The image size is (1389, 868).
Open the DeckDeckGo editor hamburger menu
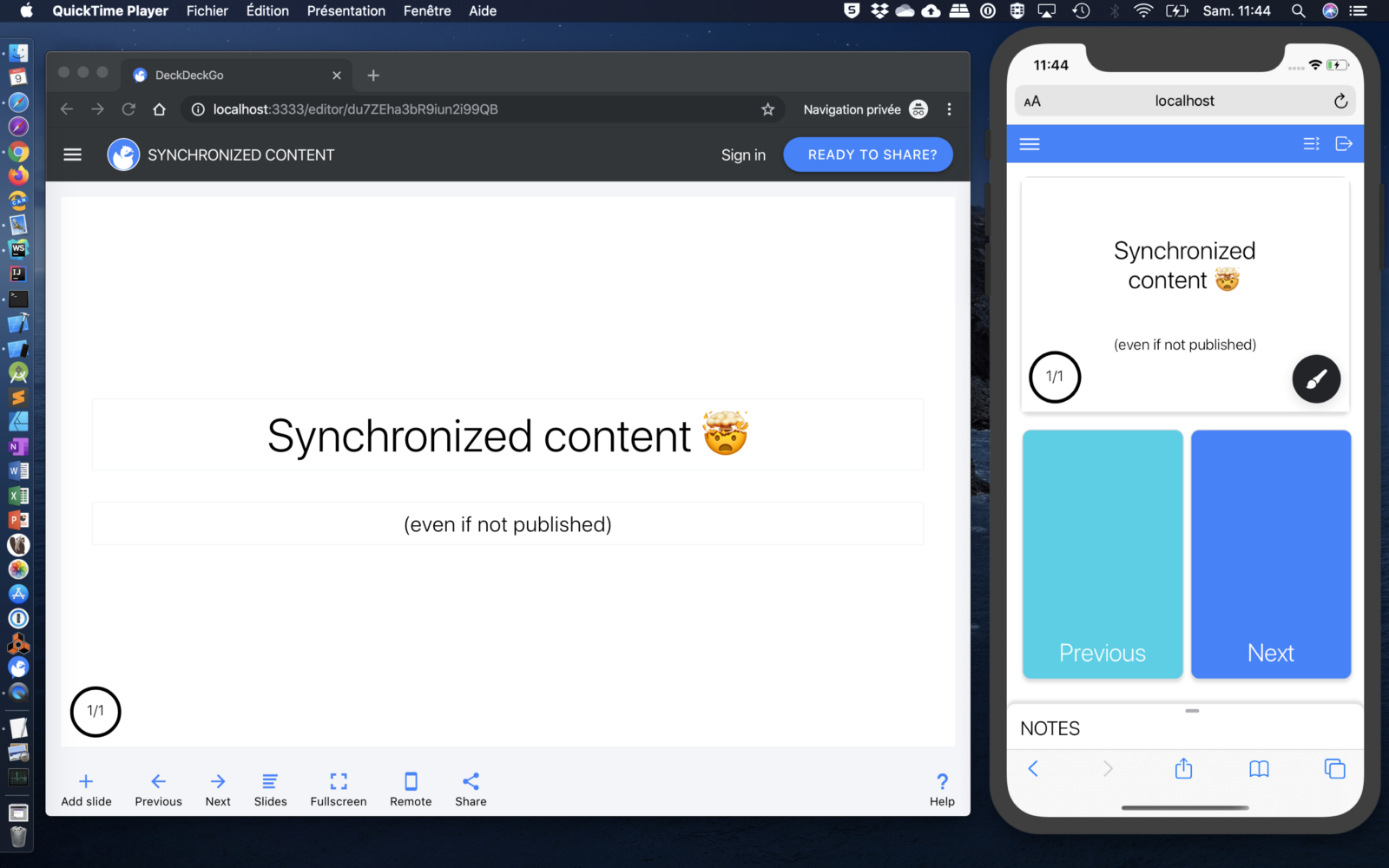72,154
